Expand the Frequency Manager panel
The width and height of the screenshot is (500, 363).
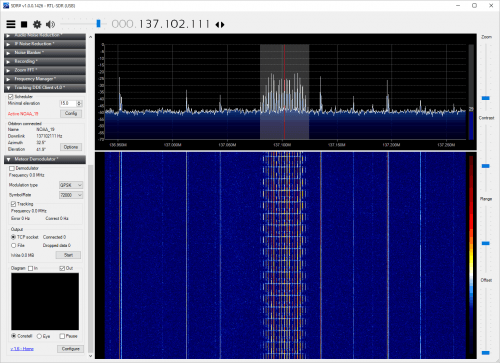point(45,79)
